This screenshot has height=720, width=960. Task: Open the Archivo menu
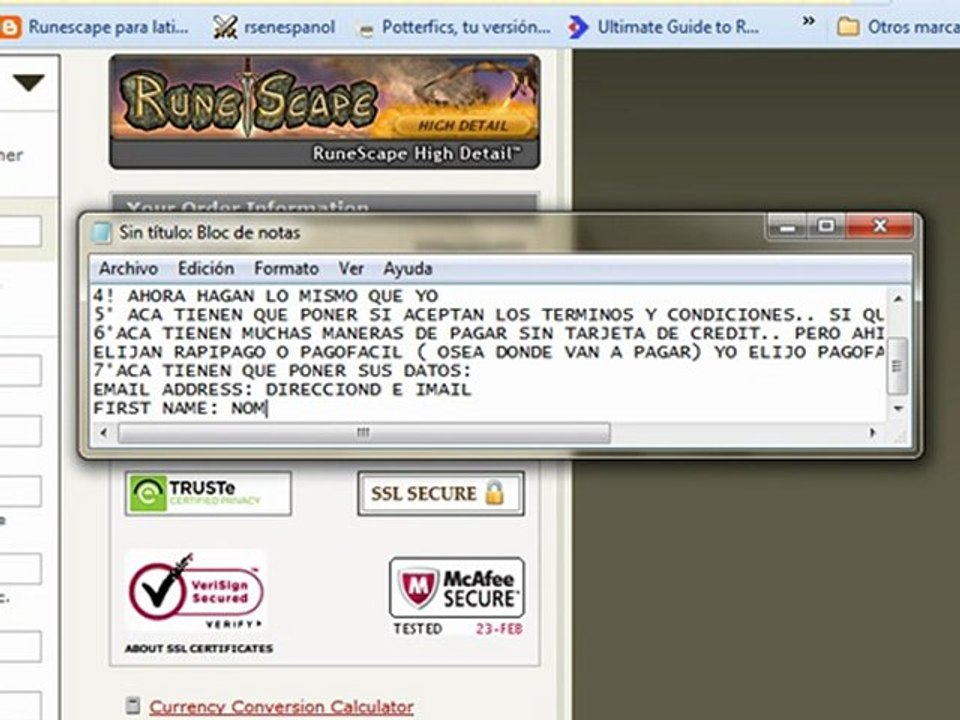(x=129, y=268)
